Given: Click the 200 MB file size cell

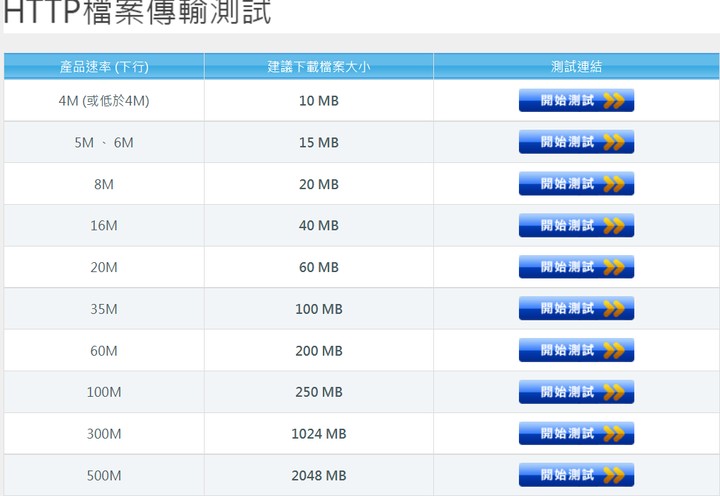Looking at the screenshot, I should pyautogui.click(x=319, y=351).
